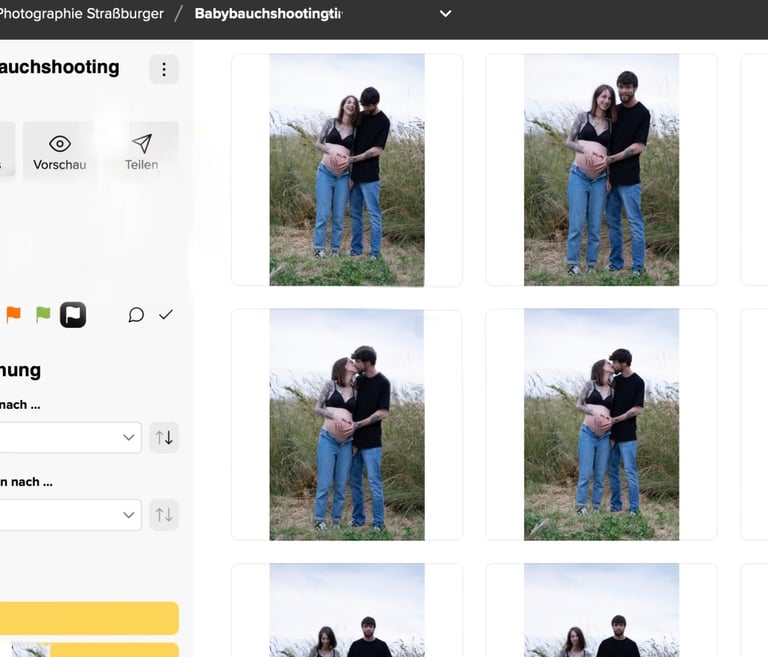The width and height of the screenshot is (768, 657).
Task: Open bottom-right couple photo thumbnail
Action: [601, 610]
